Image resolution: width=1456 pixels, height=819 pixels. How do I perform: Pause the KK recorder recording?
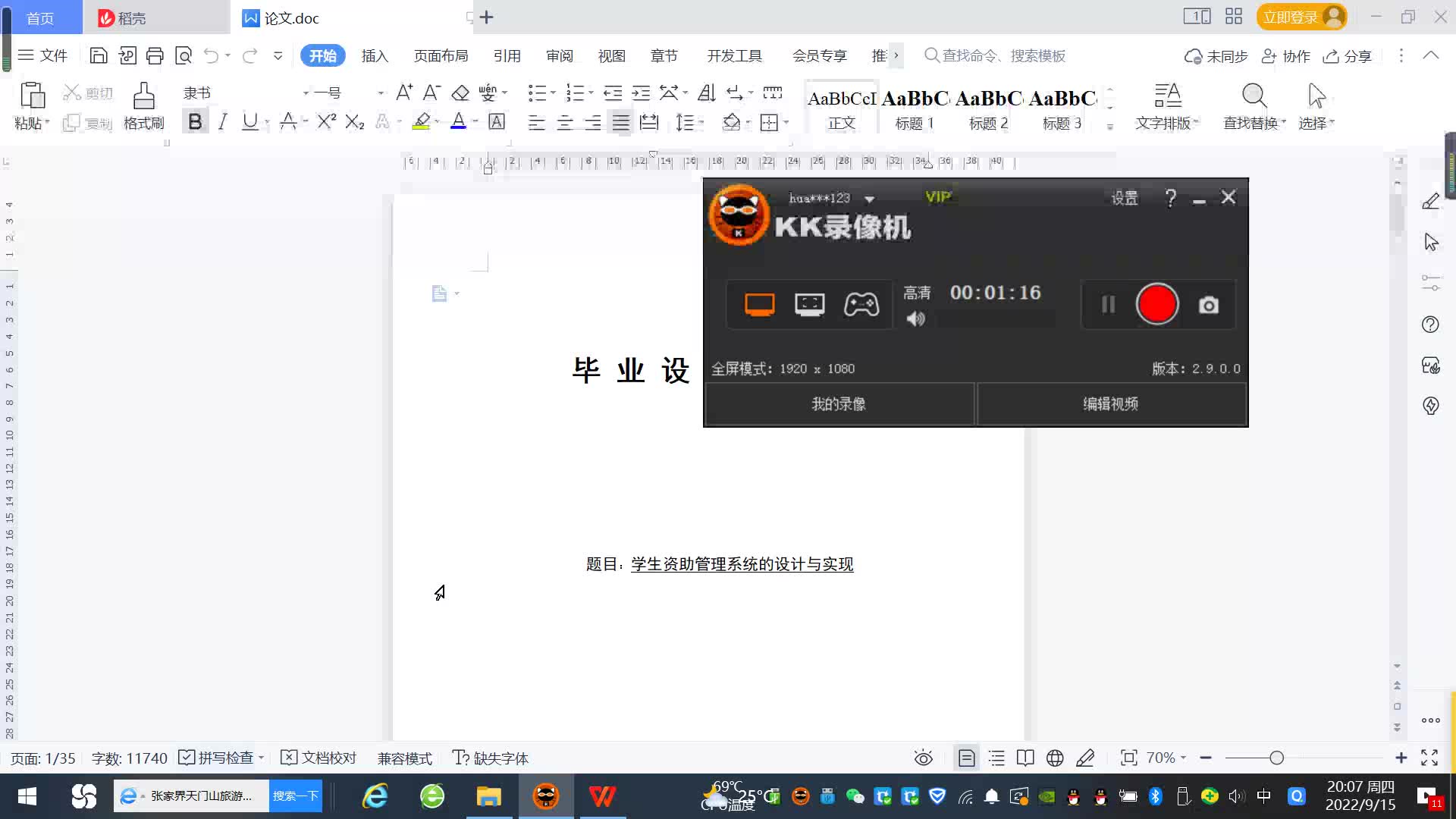[1108, 305]
